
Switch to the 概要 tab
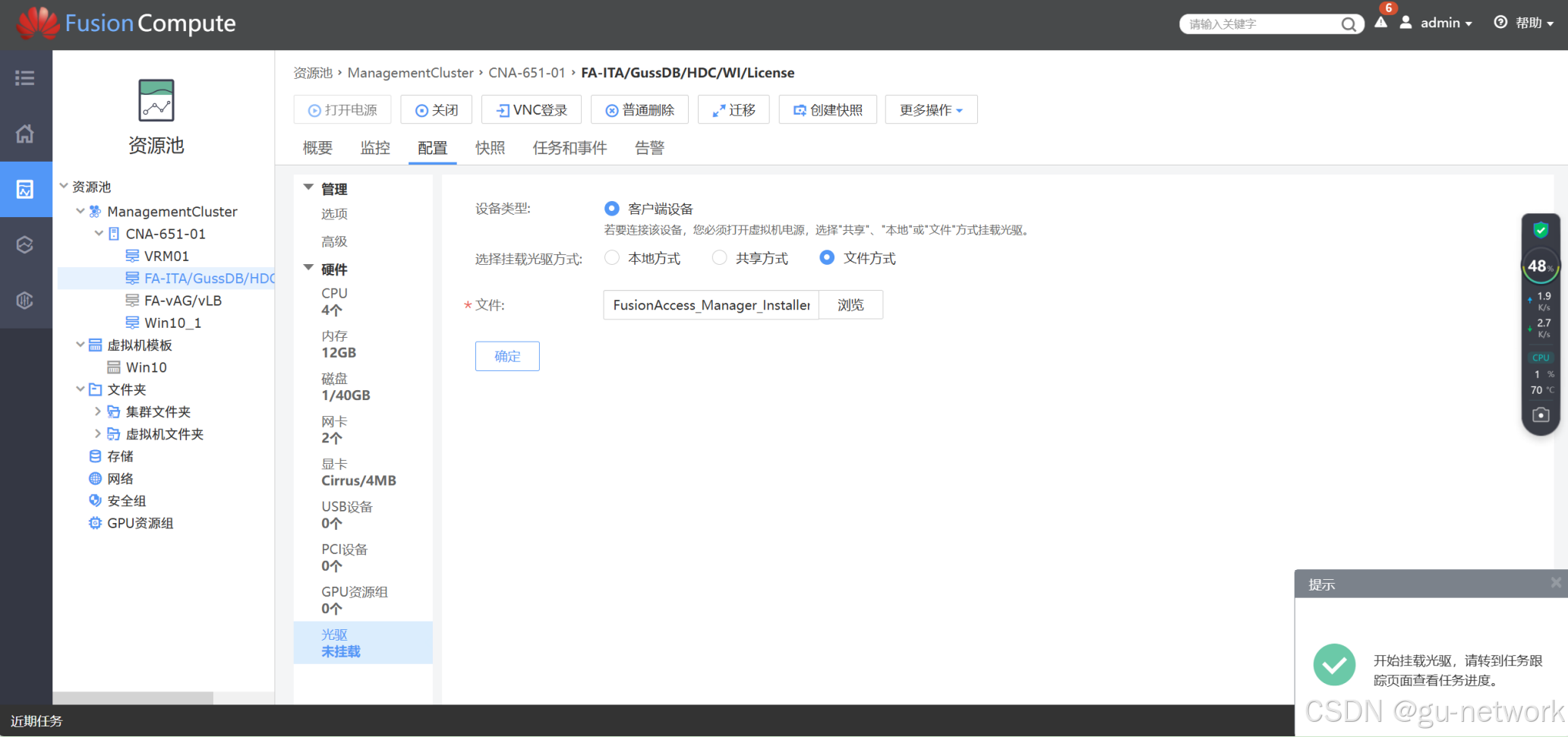tap(317, 148)
